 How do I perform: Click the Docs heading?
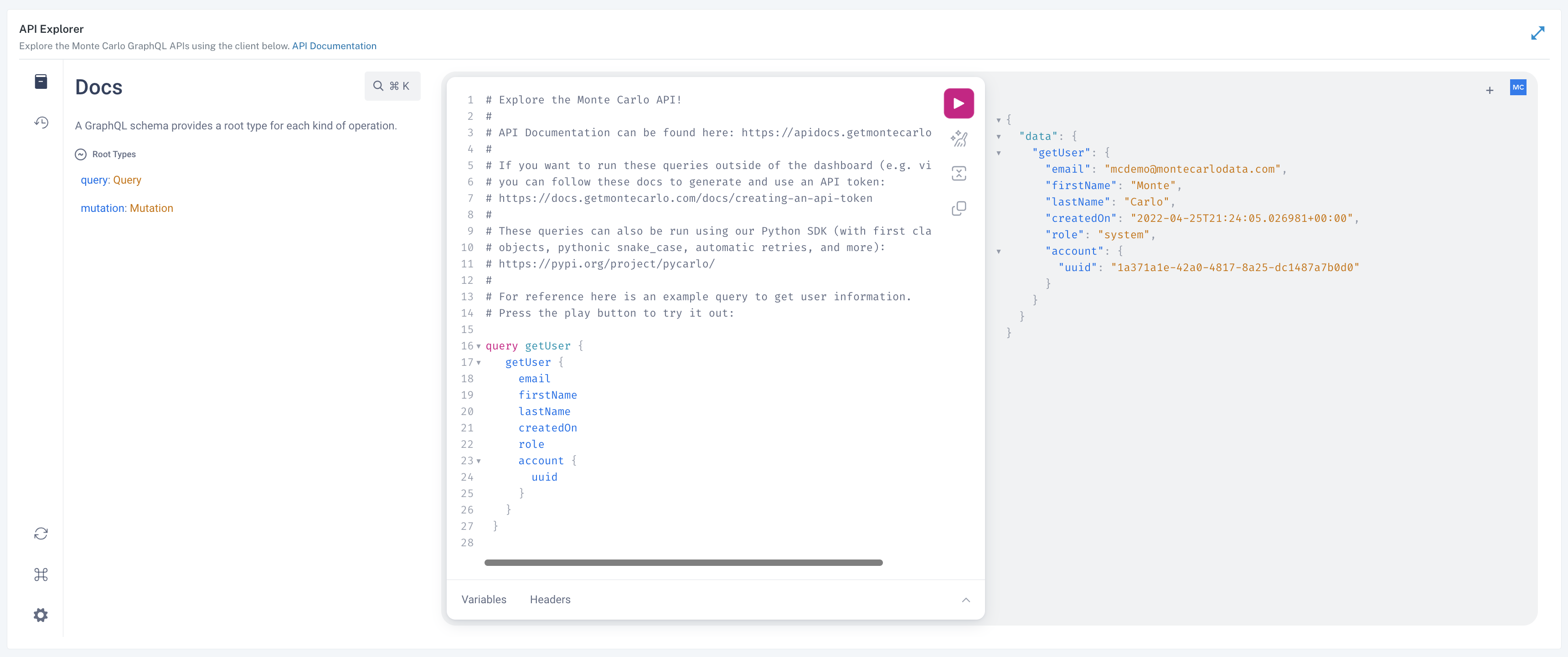pyautogui.click(x=98, y=87)
